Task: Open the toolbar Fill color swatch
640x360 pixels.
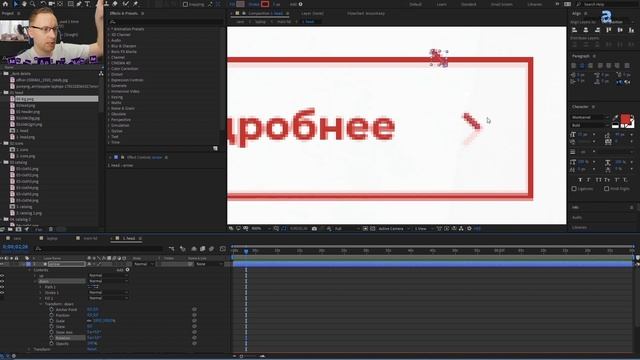Action: pos(240,4)
